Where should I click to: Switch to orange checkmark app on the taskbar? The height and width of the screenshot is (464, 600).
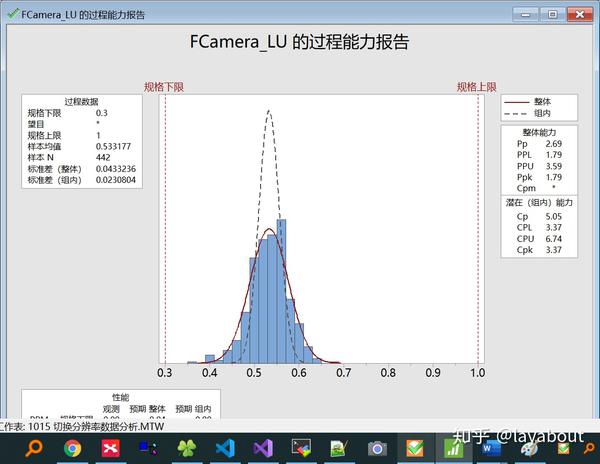[x=415, y=448]
